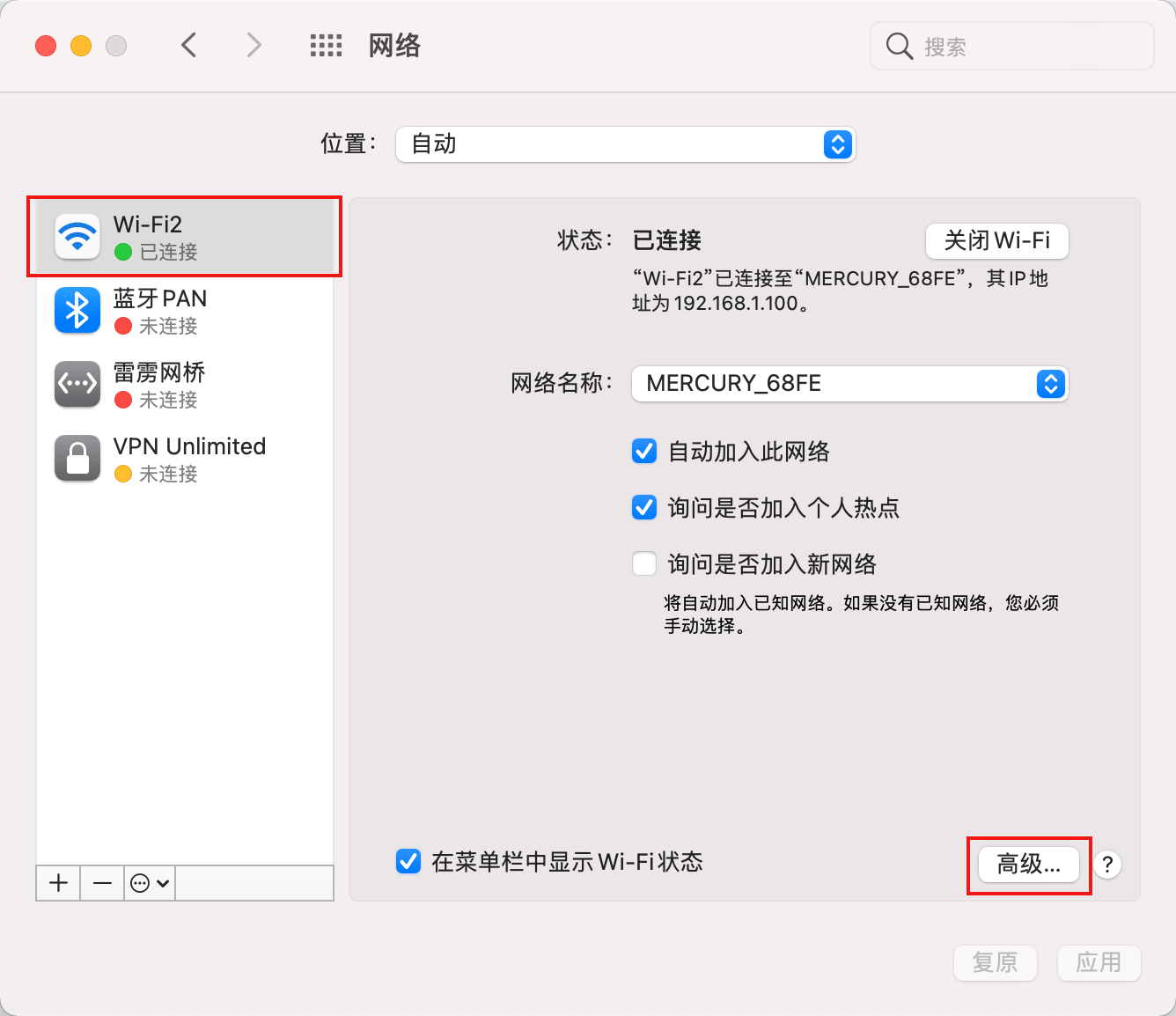This screenshot has width=1176, height=1016.
Task: Select the 雷雳网桥 row text
Action: 159,372
